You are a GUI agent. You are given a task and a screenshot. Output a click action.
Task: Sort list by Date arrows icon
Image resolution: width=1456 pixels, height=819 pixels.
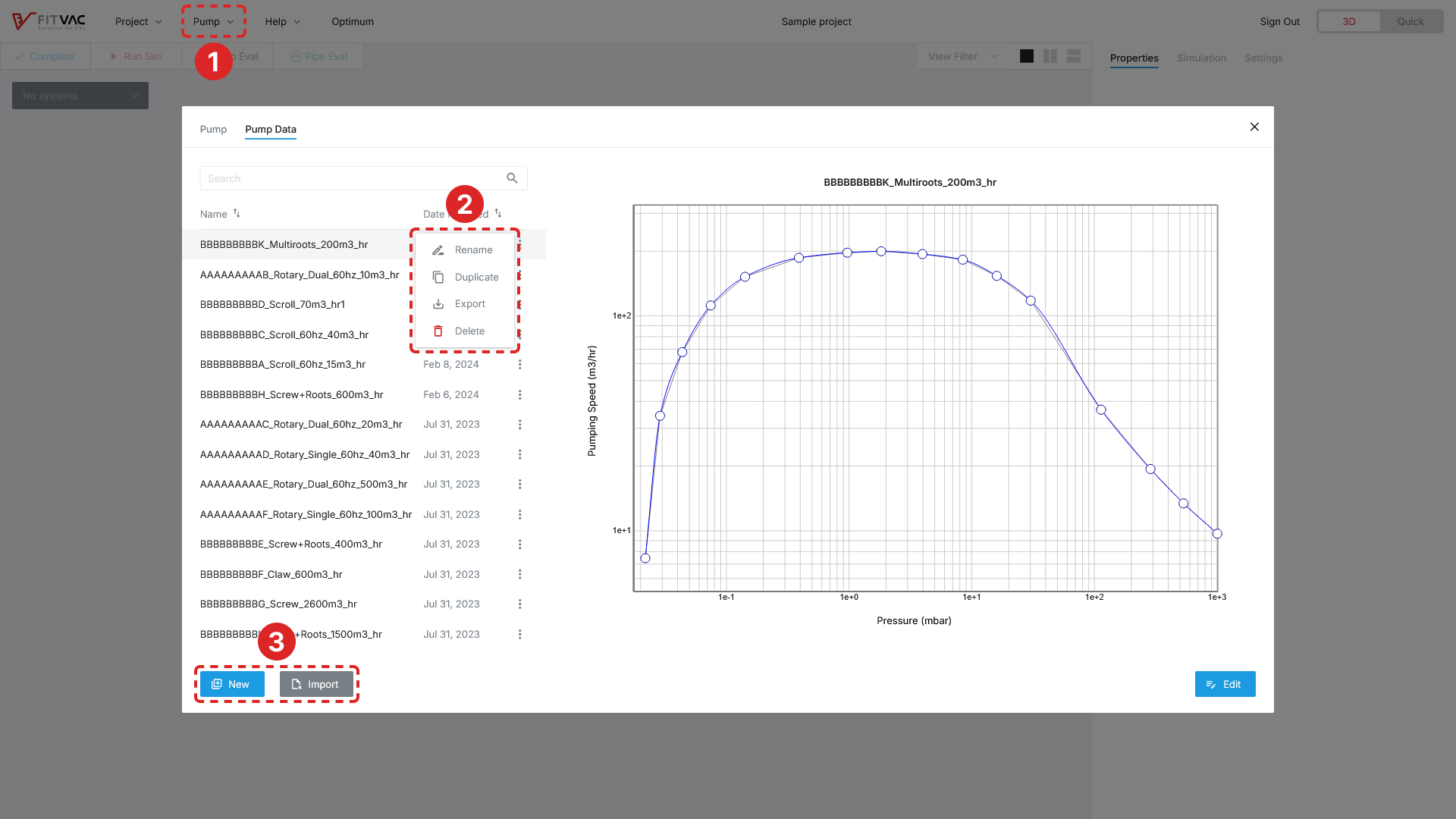(x=498, y=214)
